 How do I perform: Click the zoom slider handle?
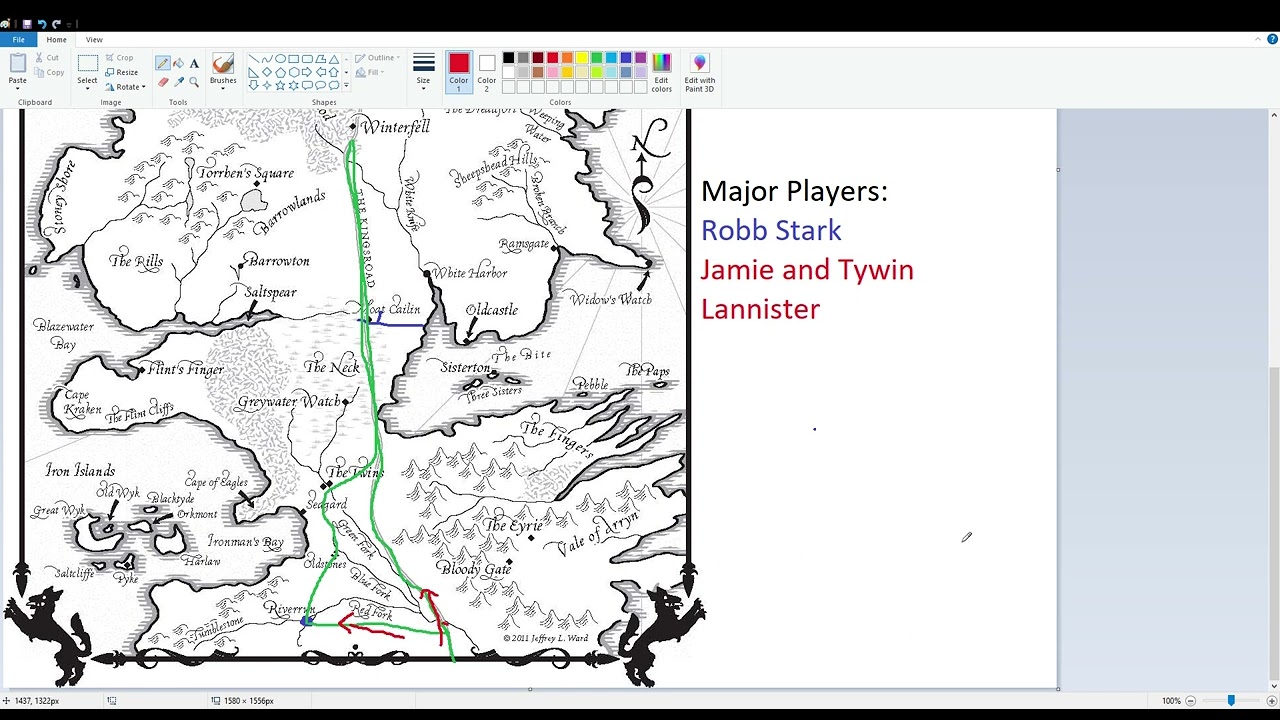[1231, 700]
